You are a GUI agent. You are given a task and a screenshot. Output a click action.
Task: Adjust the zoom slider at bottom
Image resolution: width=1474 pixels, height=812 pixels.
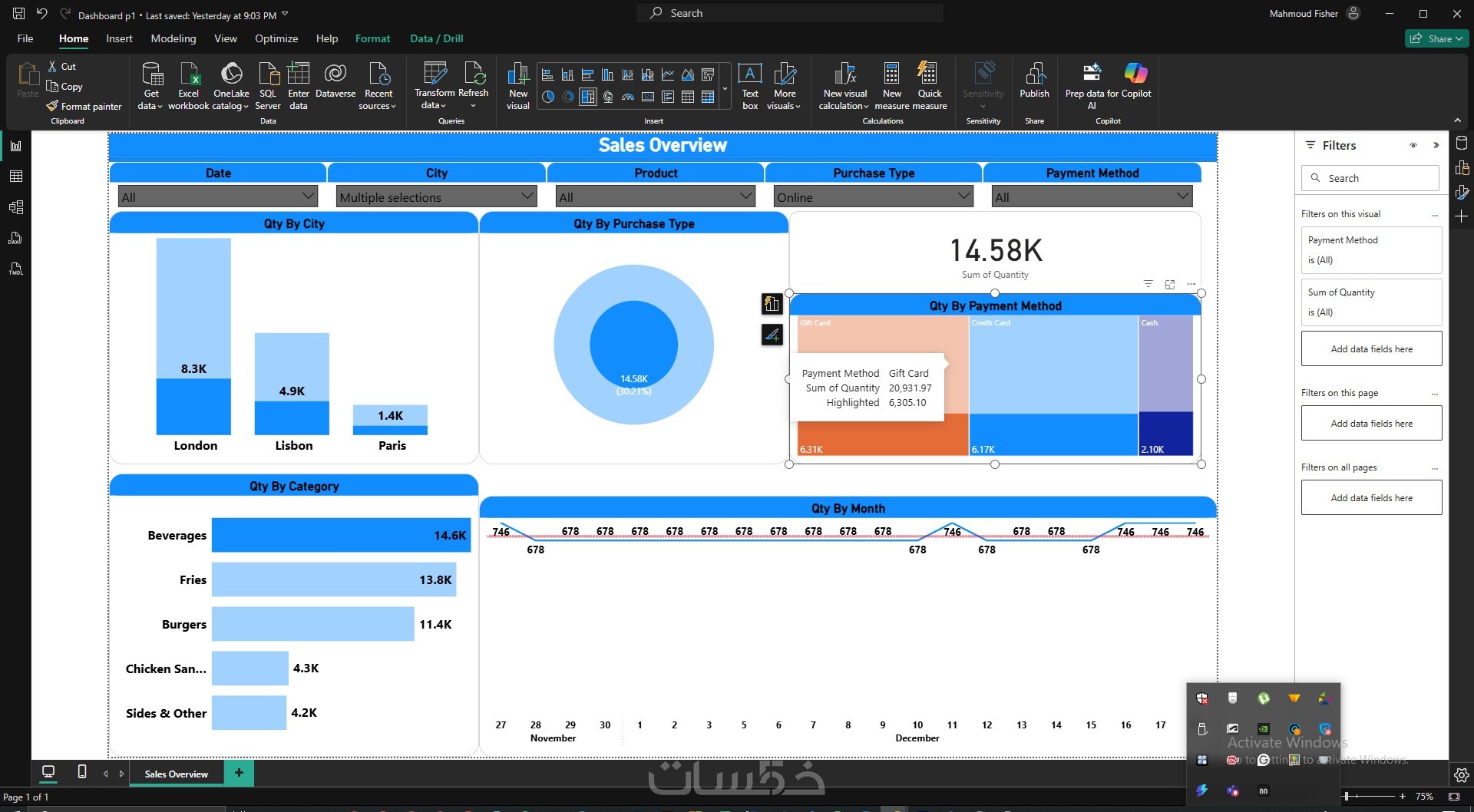click(1373, 797)
